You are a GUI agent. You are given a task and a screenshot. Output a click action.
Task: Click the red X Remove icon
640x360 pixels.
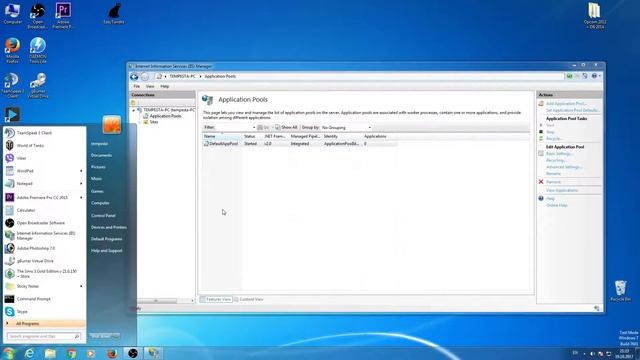pyautogui.click(x=541, y=182)
